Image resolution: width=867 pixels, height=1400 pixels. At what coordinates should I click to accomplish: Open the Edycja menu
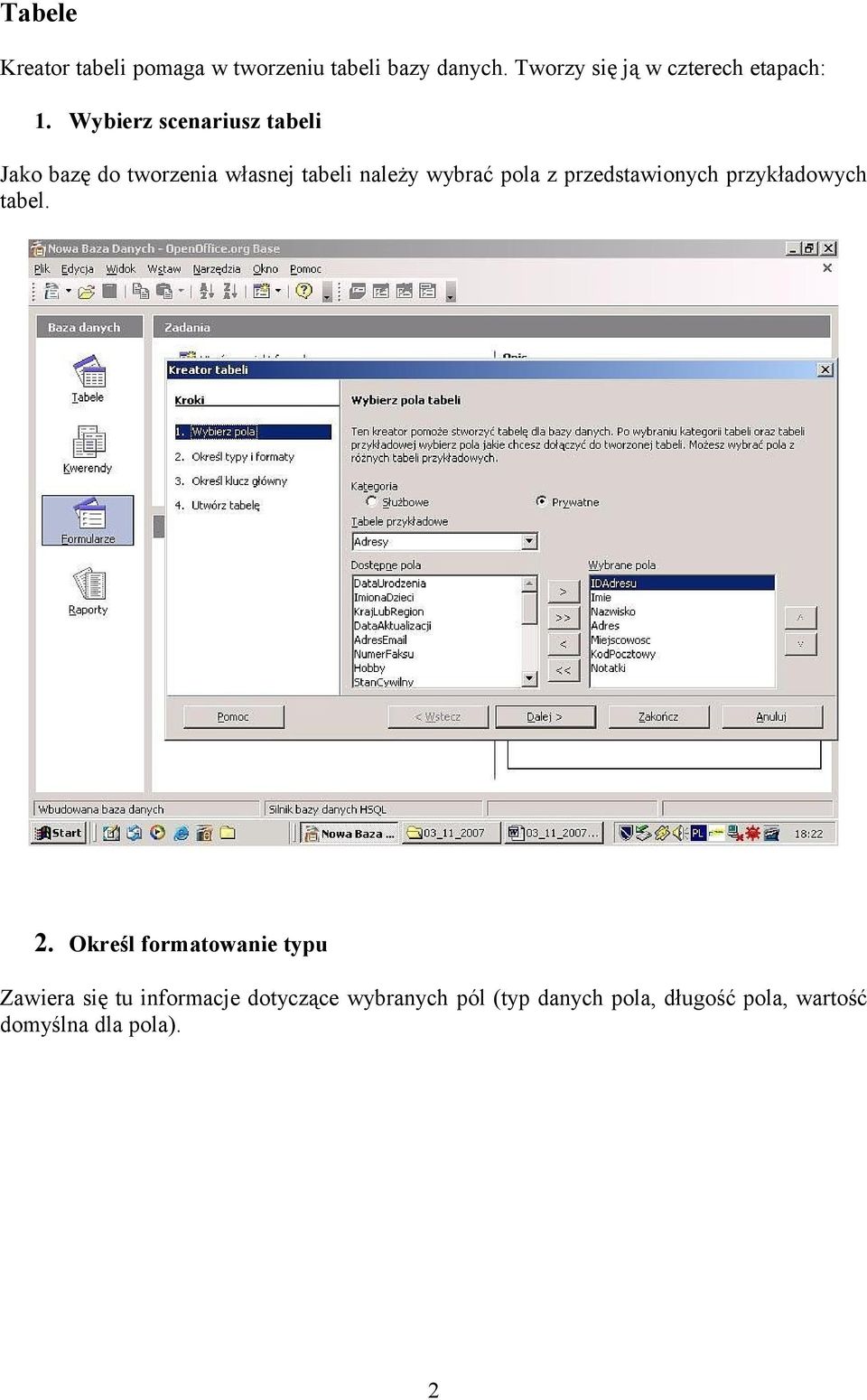(78, 269)
